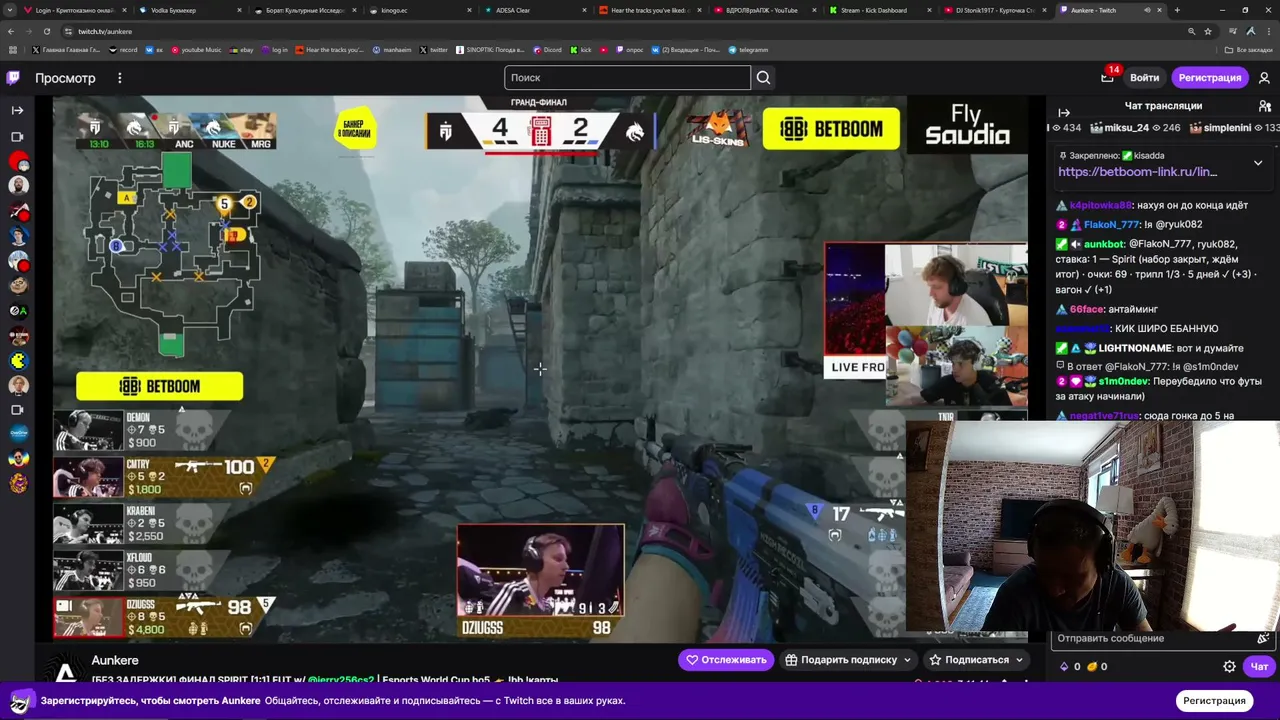Click the purple Регистрация button in the top bar

tap(1209, 77)
